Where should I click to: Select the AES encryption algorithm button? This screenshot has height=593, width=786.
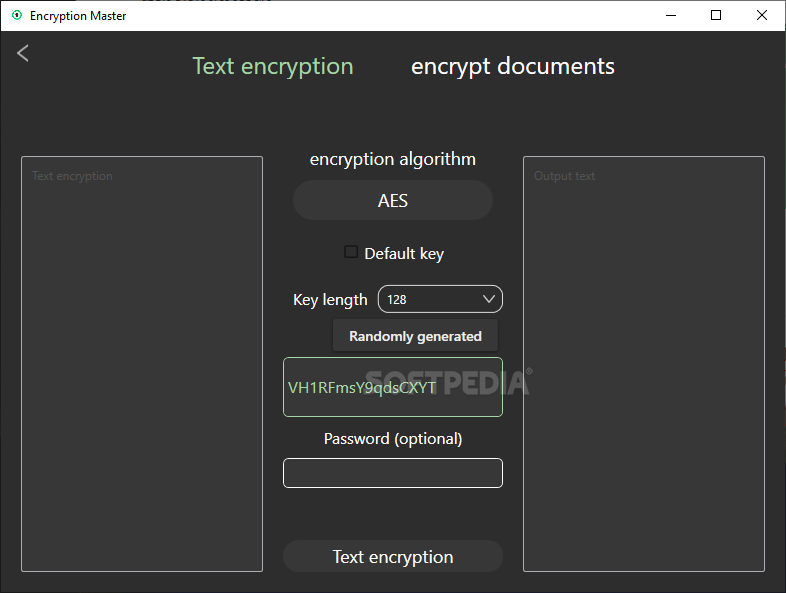tap(392, 201)
